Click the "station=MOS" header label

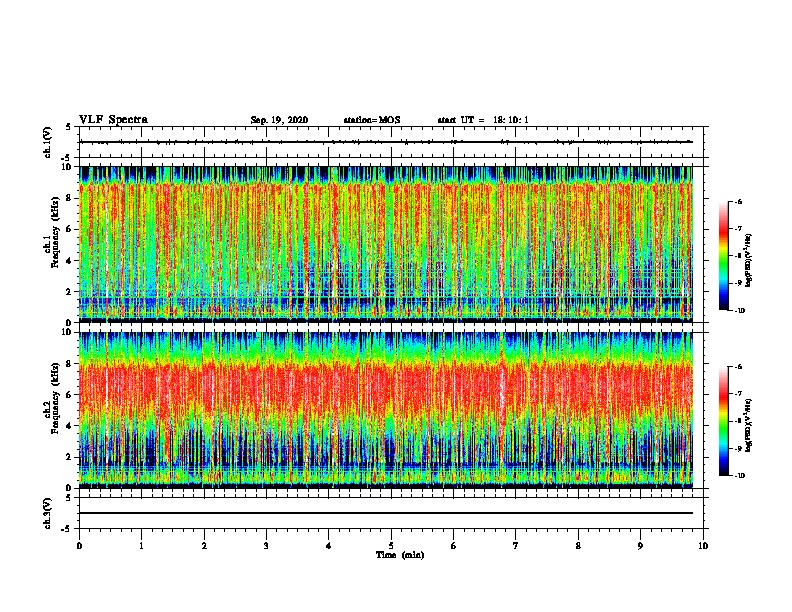coord(372,120)
